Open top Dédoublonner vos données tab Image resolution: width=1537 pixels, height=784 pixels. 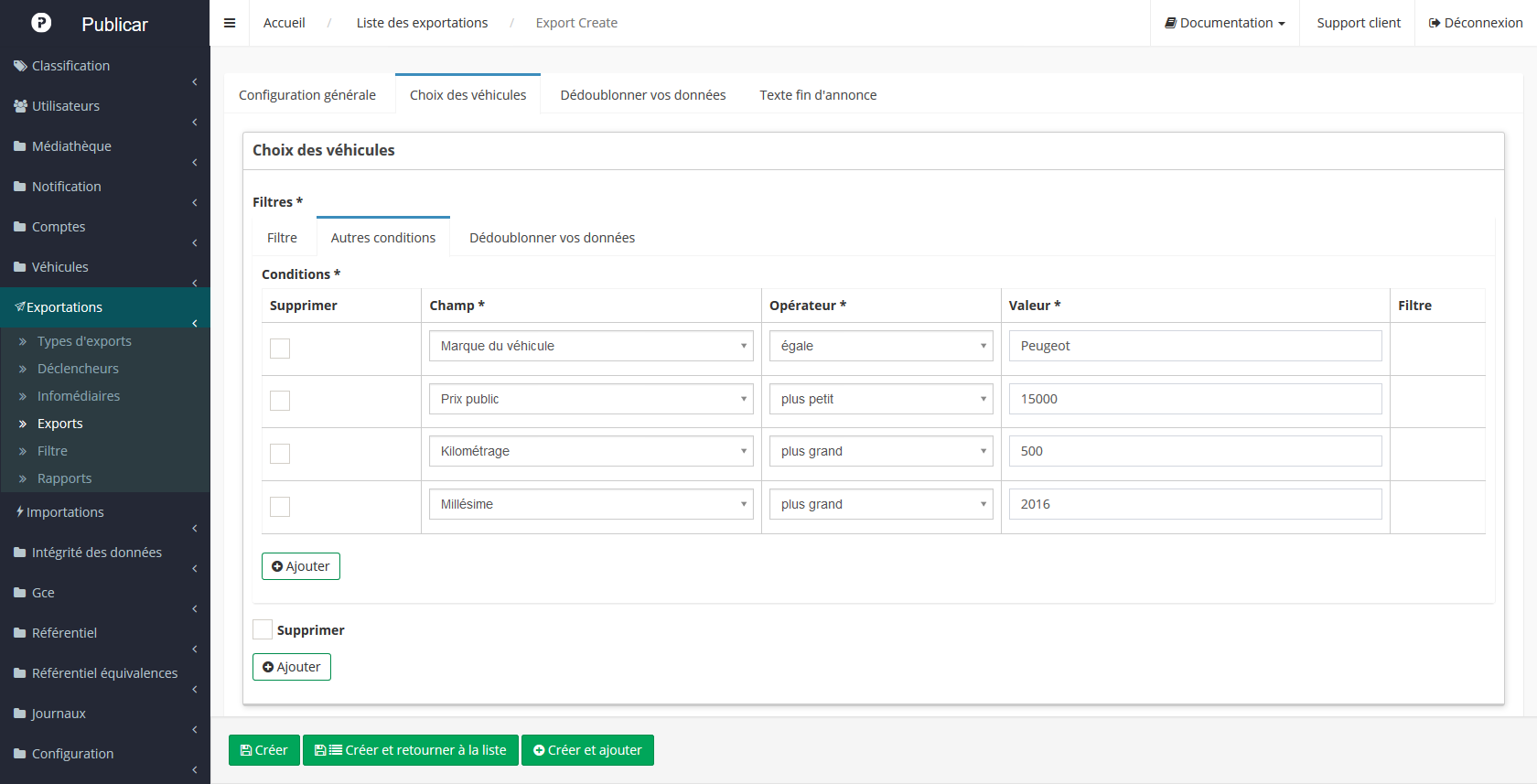pyautogui.click(x=643, y=95)
